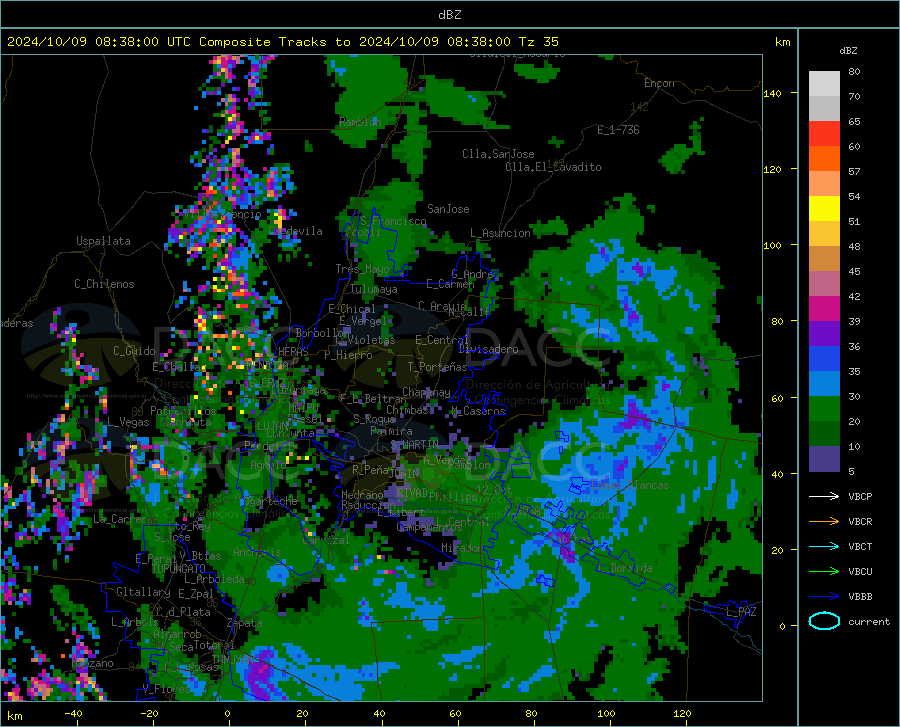The width and height of the screenshot is (900, 727).
Task: Click the timestamp header text '2024/10/09 08:38:00 UTC Composite'
Action: [x=138, y=42]
